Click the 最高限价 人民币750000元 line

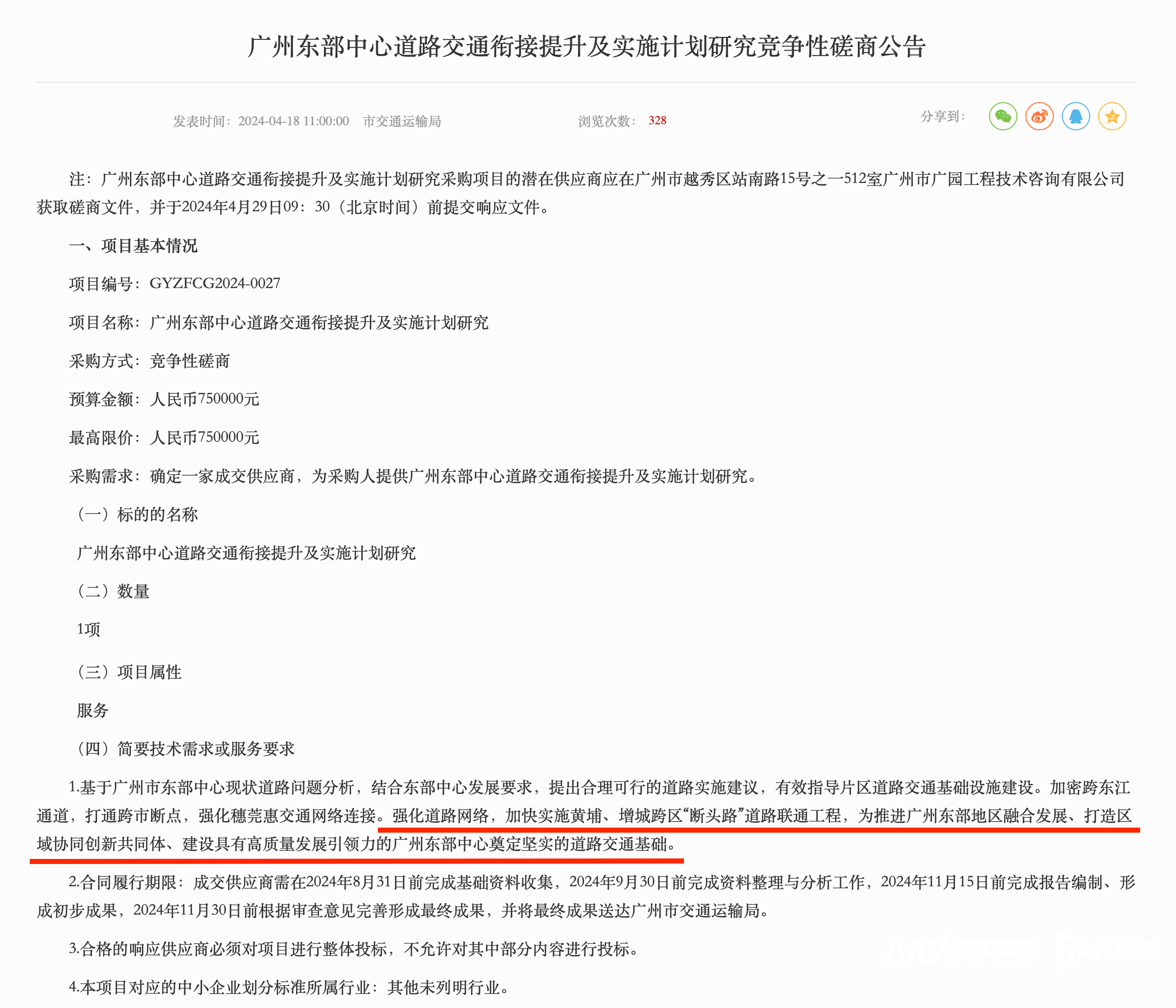164,438
